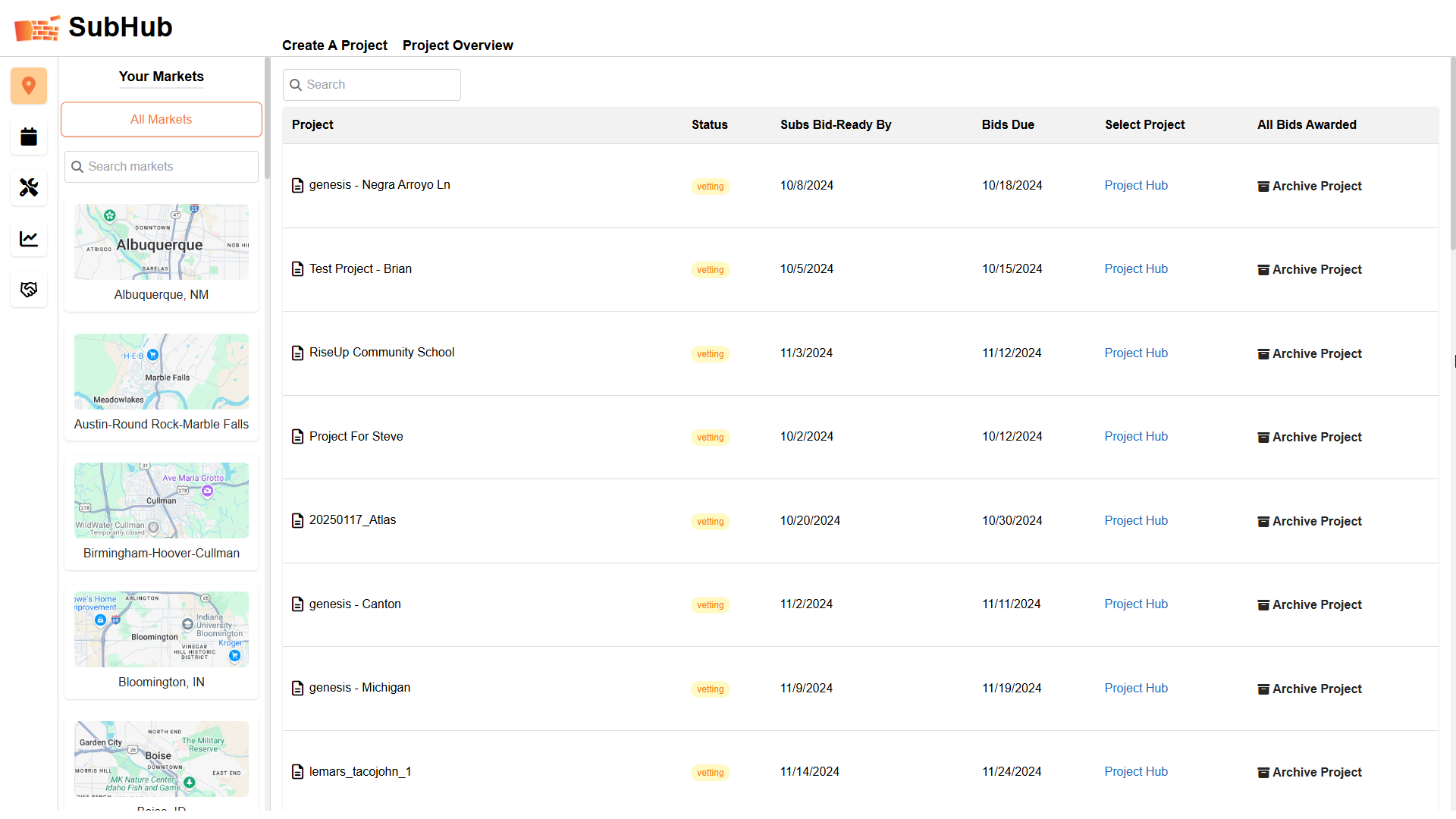Click the SubHub brick logo icon
This screenshot has height=819, width=1456.
(x=37, y=28)
